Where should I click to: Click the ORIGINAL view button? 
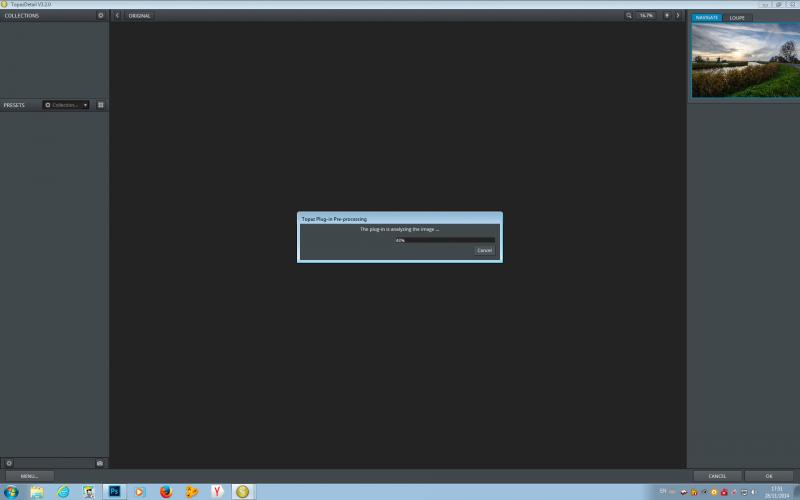point(139,16)
